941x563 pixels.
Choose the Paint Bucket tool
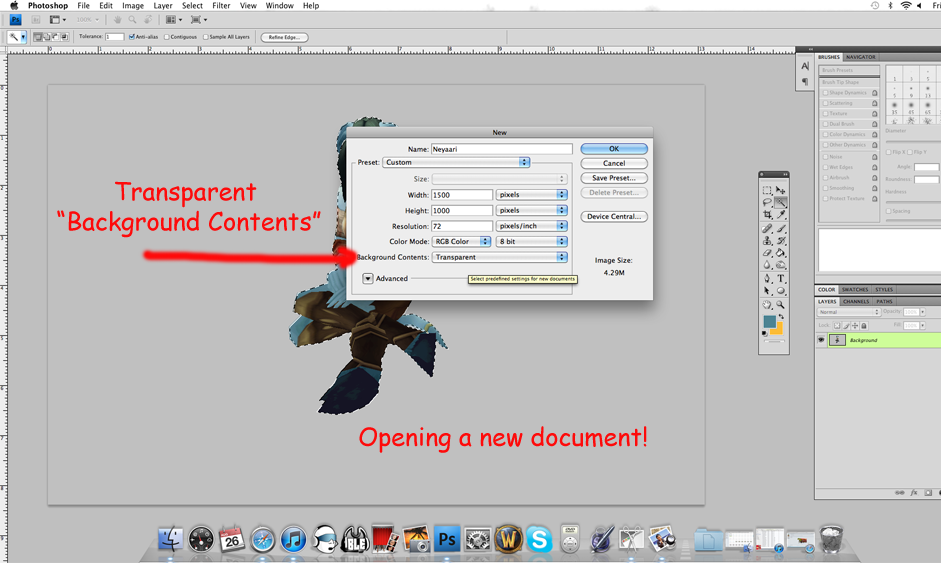pyautogui.click(x=781, y=254)
